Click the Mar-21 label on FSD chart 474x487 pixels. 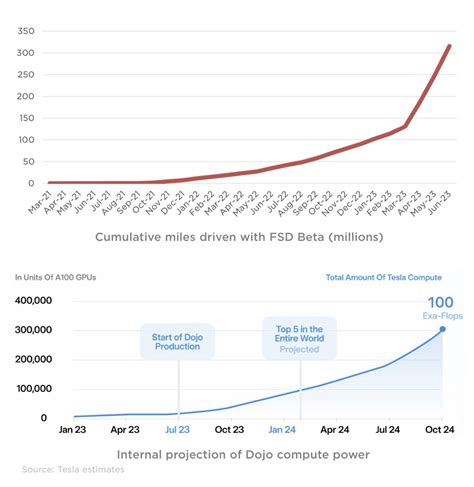(x=40, y=202)
